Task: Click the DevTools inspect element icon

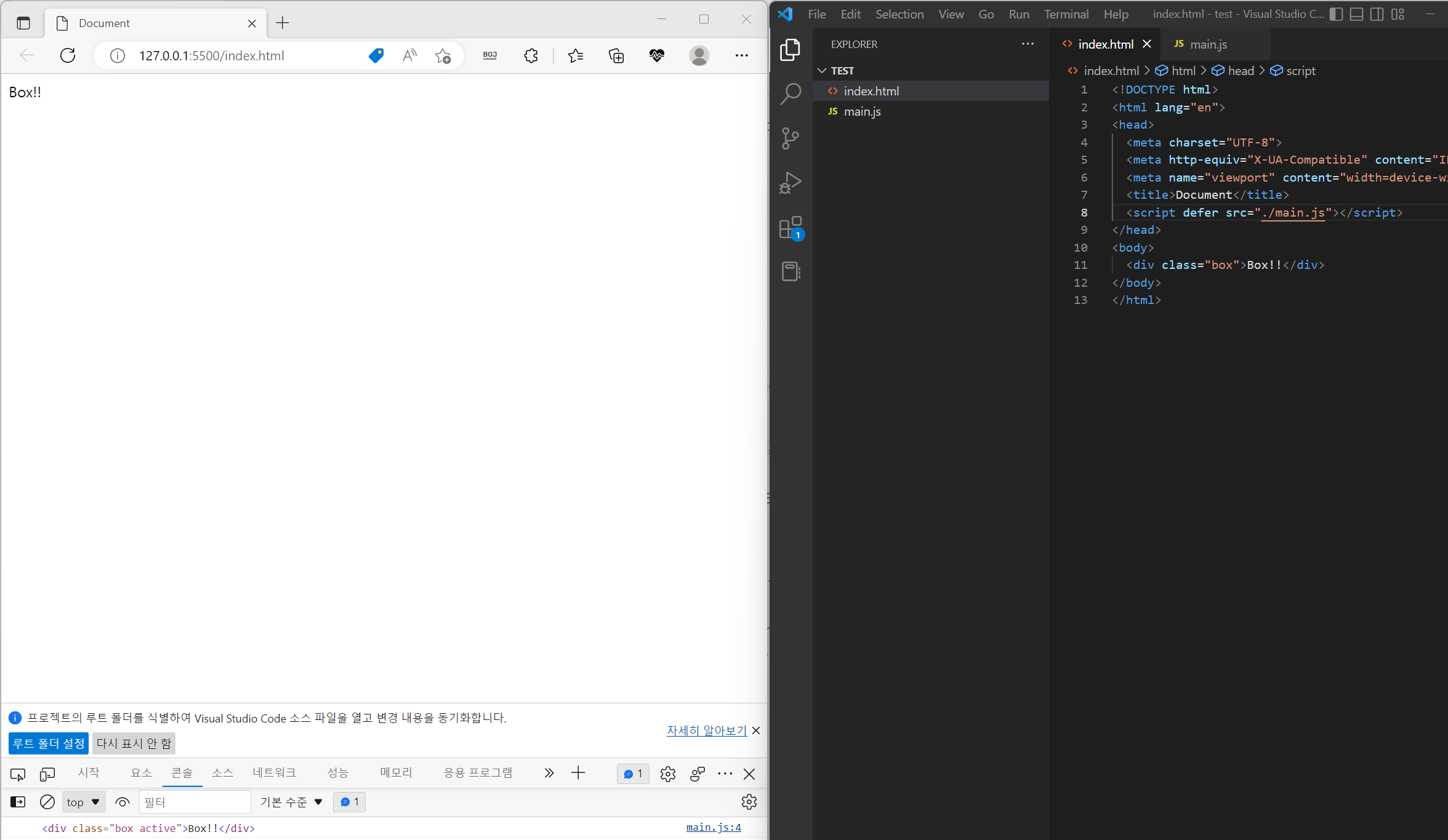Action: 18,774
